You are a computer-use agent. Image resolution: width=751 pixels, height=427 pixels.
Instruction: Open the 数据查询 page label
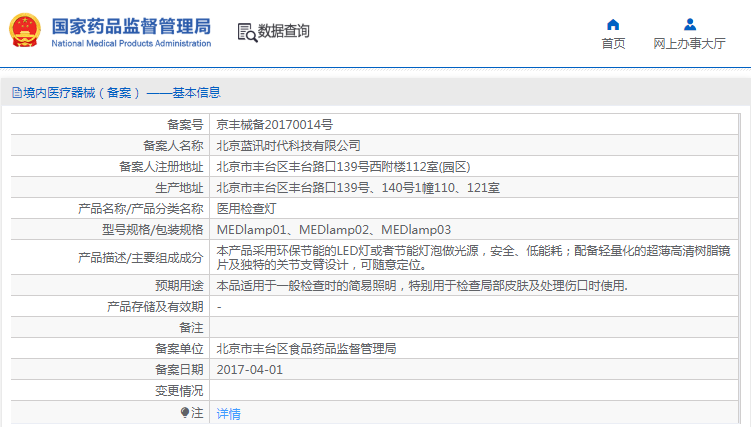[284, 32]
